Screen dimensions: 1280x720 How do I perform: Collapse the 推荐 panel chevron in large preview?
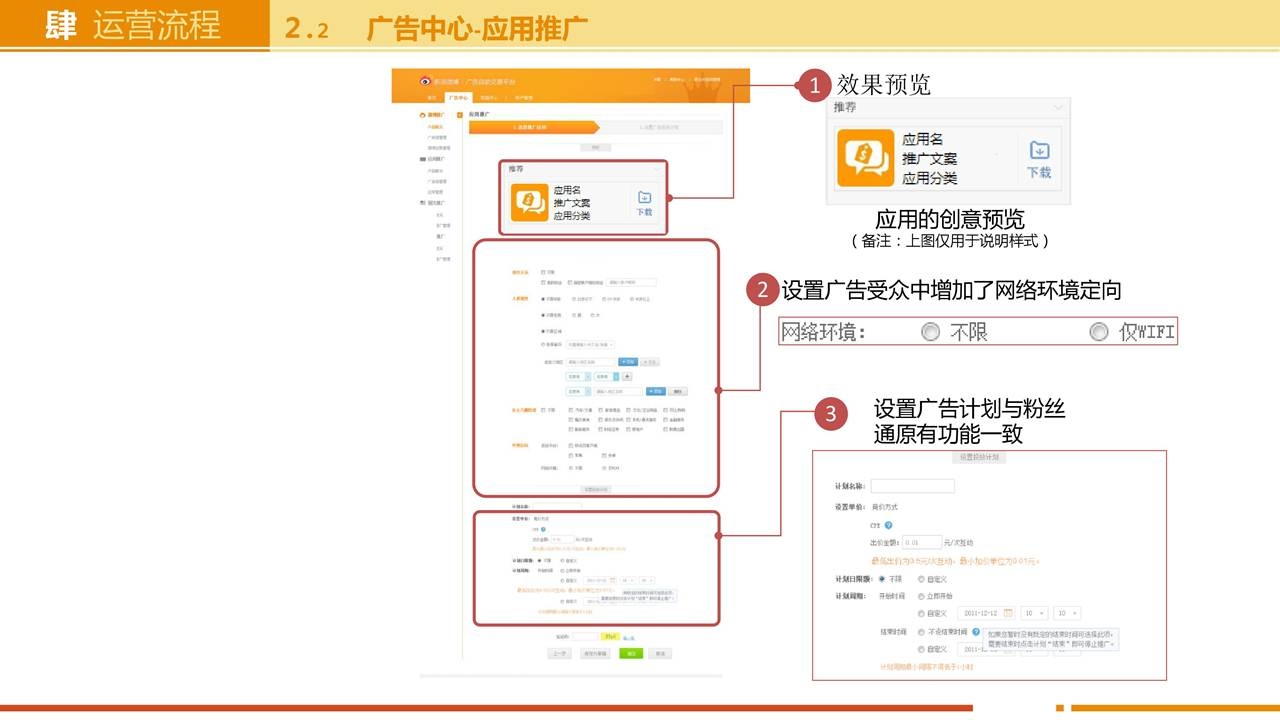[1057, 107]
